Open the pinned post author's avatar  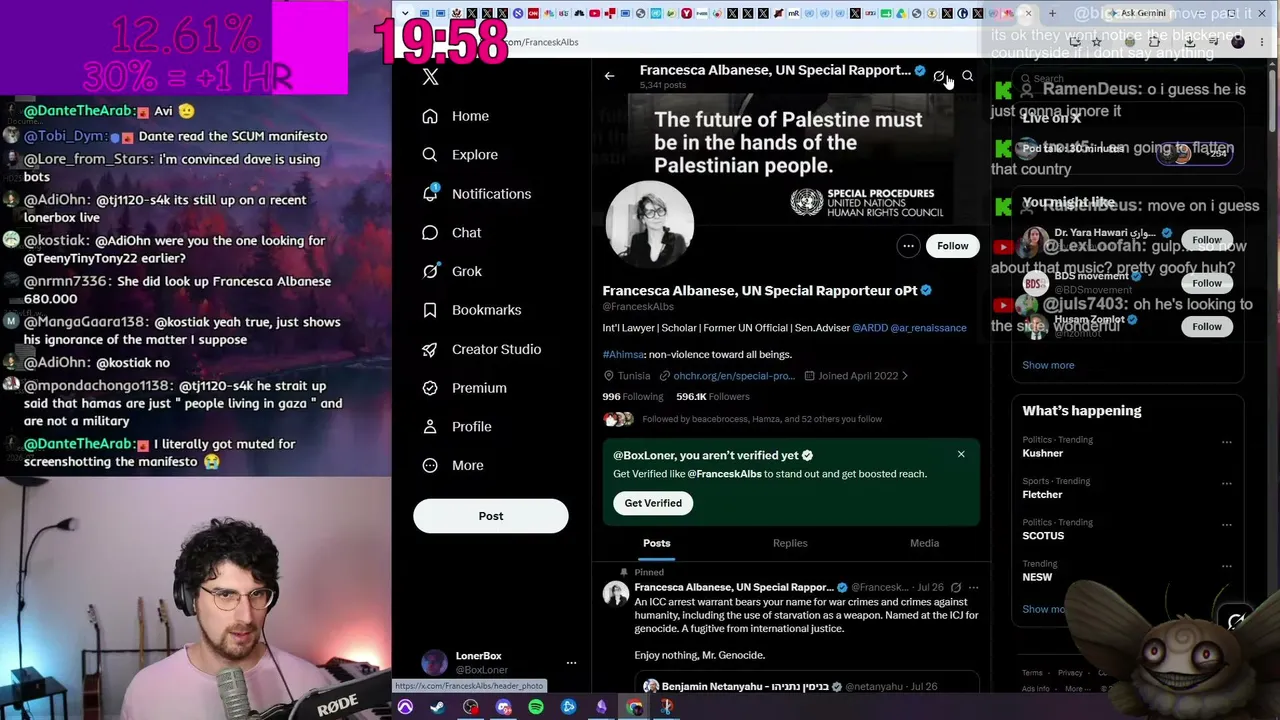coord(616,594)
